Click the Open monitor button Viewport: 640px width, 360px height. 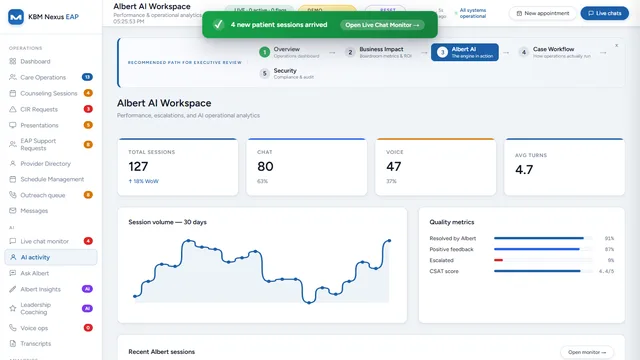point(587,352)
